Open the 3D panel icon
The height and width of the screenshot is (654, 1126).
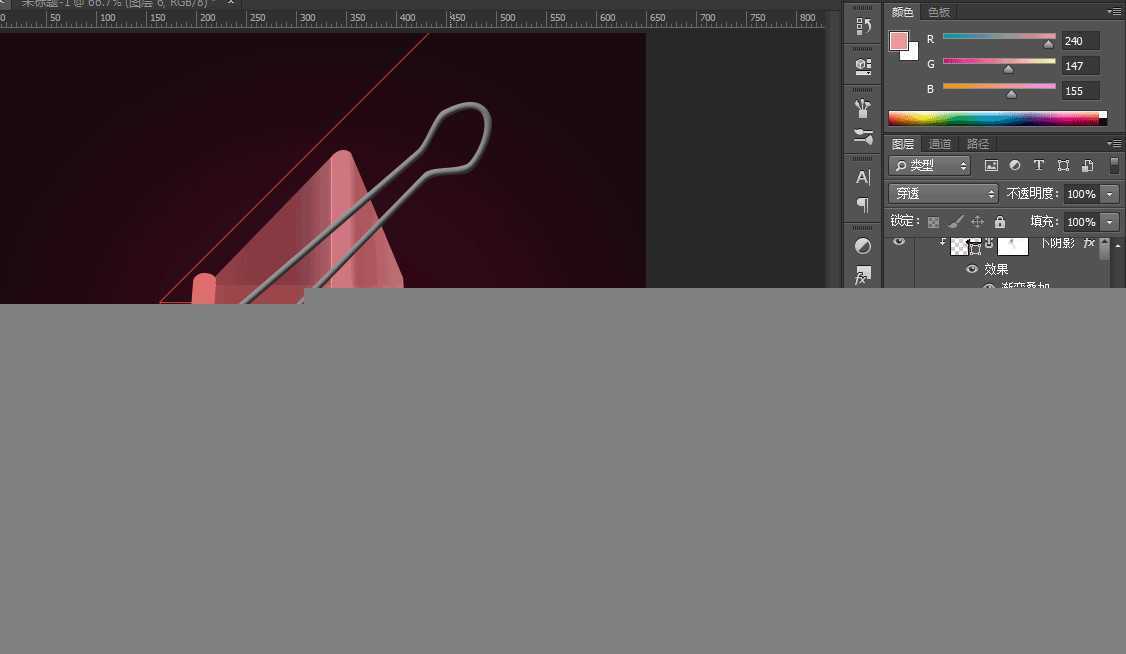(x=863, y=66)
